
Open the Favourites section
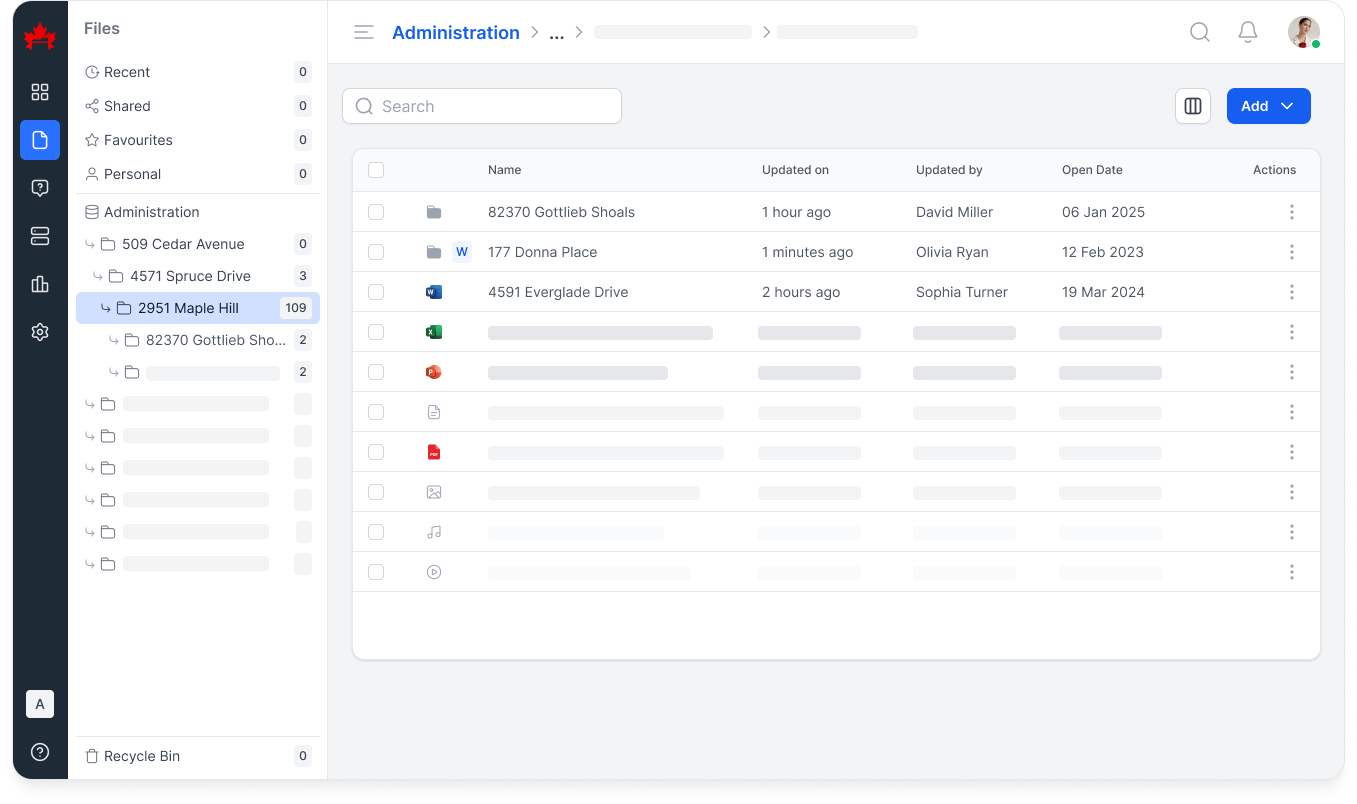[138, 140]
